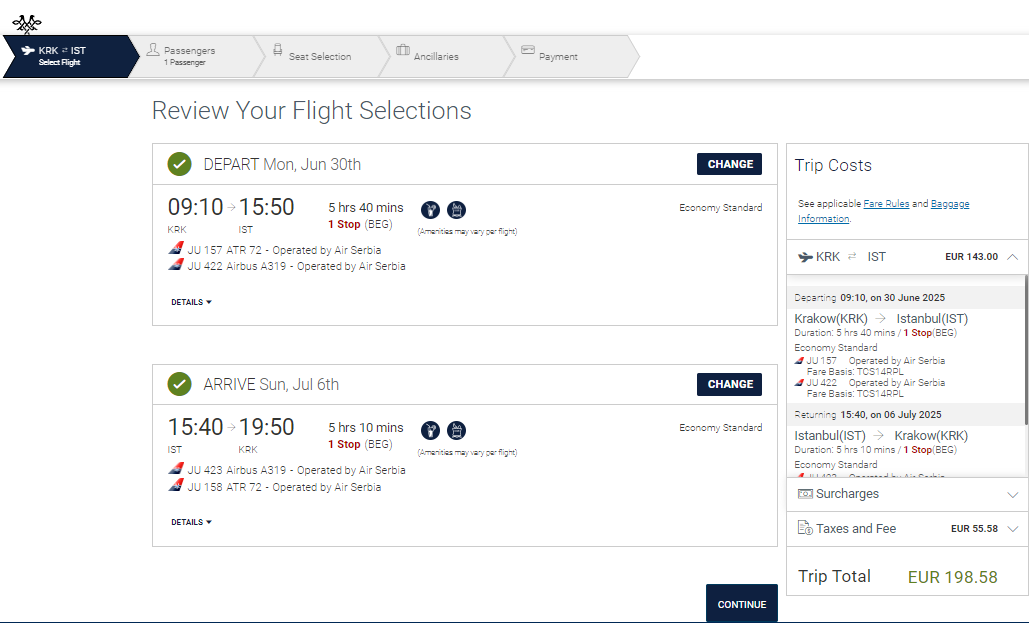Click the Taxes and Fee document icon
1029x623 pixels.
pos(805,528)
